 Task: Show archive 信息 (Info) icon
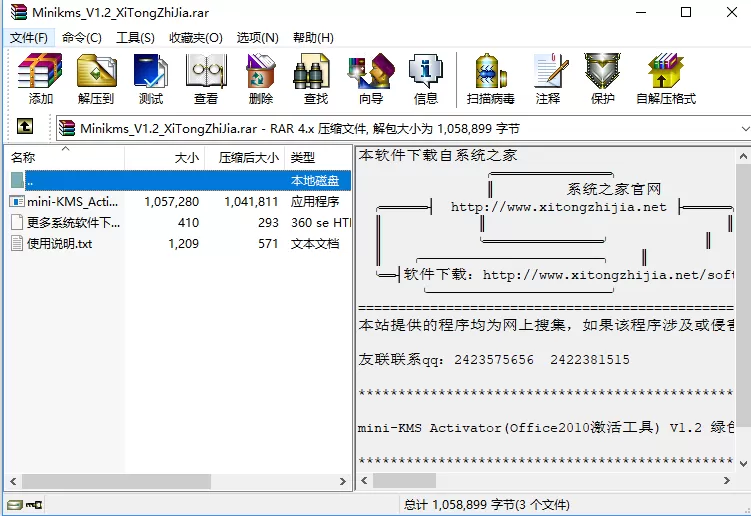[426, 79]
